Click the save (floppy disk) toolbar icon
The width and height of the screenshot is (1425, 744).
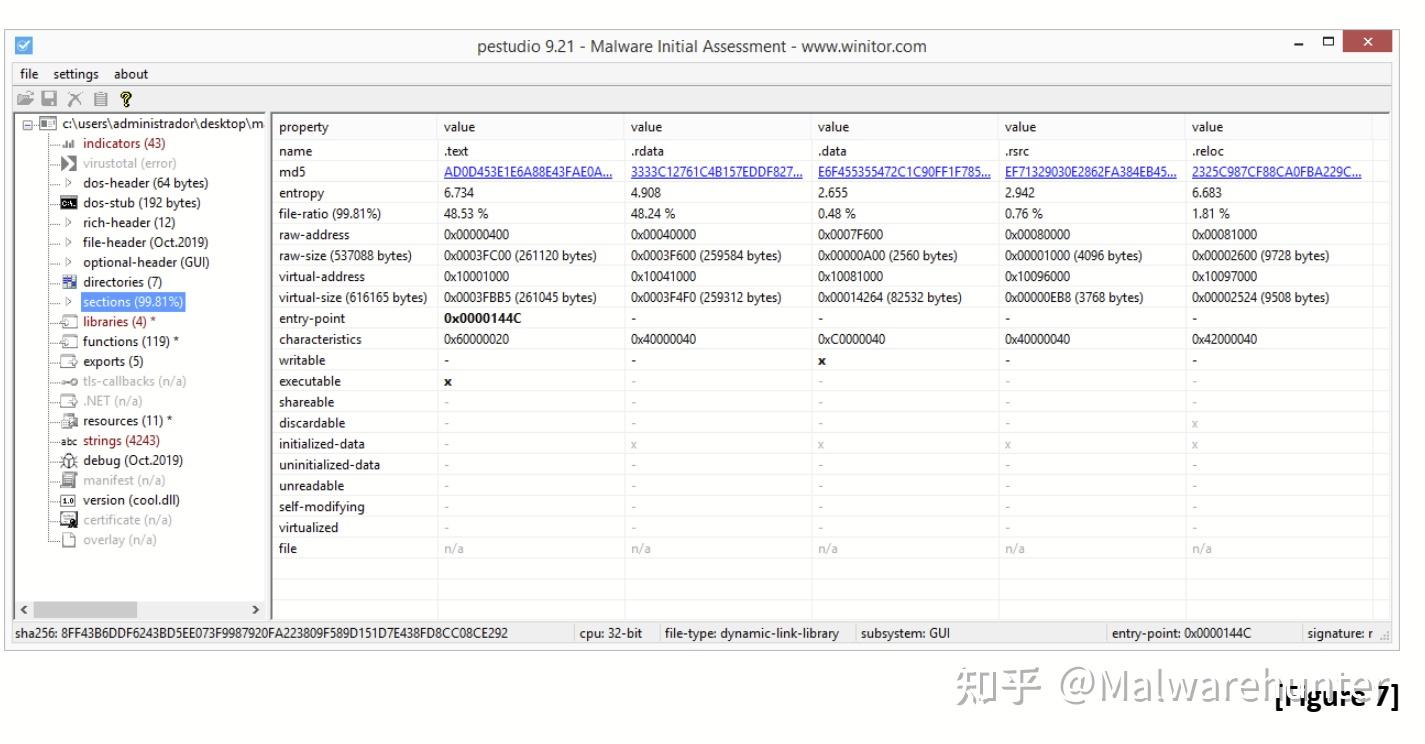49,97
